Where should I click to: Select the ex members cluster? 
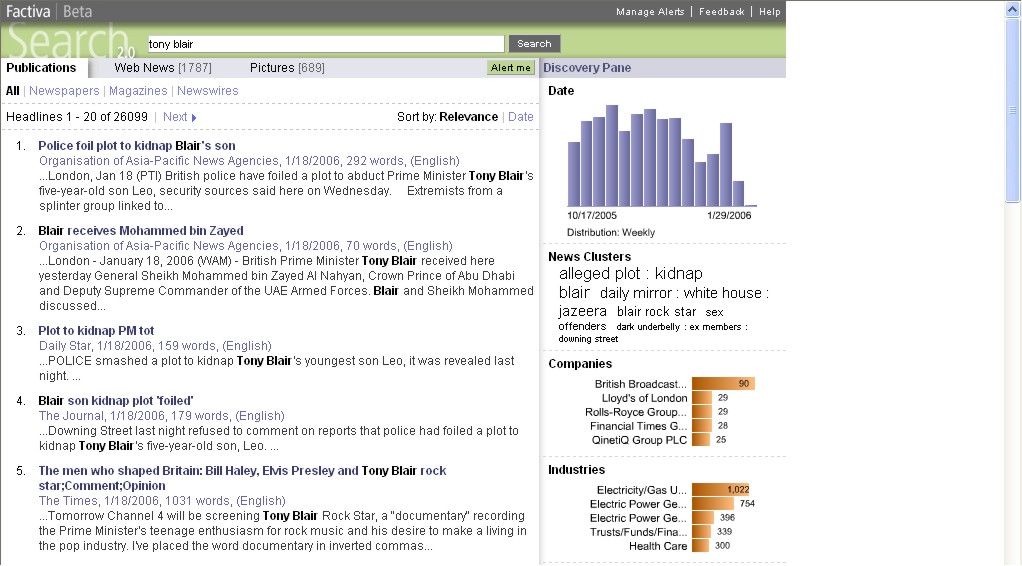(x=715, y=327)
